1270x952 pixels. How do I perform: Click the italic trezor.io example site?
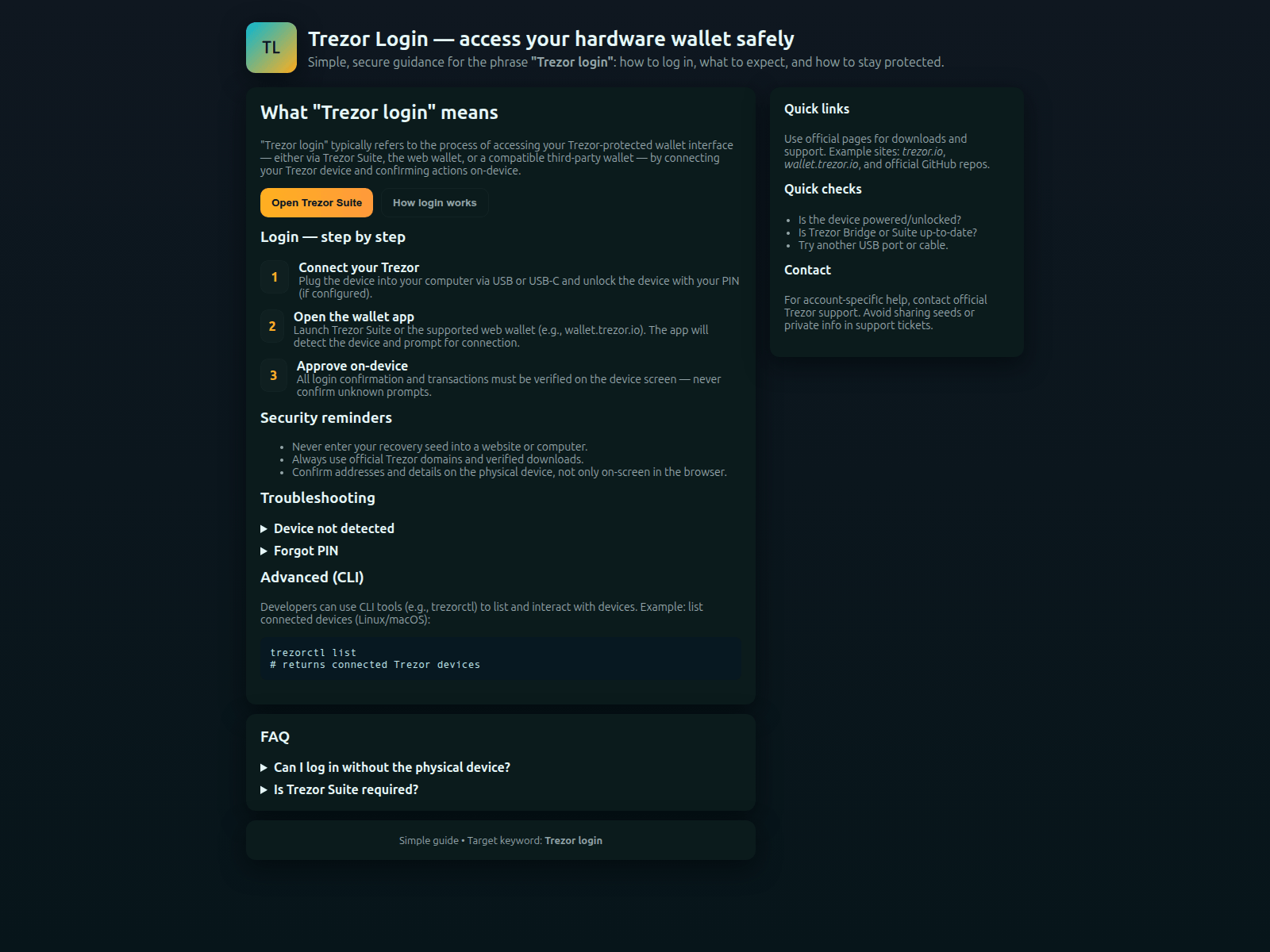[922, 152]
